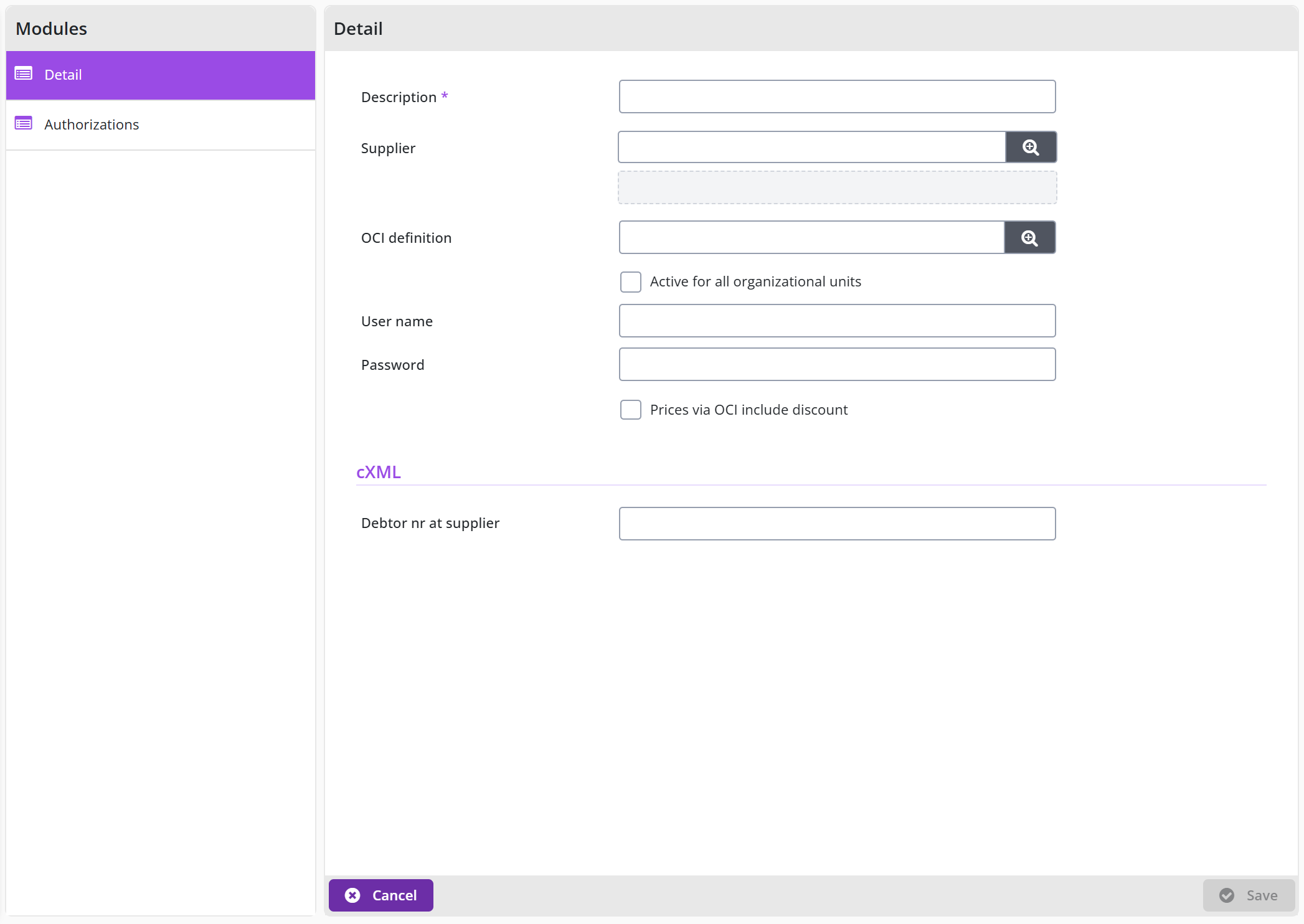Enable Active for all organizational units
Viewport: 1304px width, 924px height.
(631, 282)
